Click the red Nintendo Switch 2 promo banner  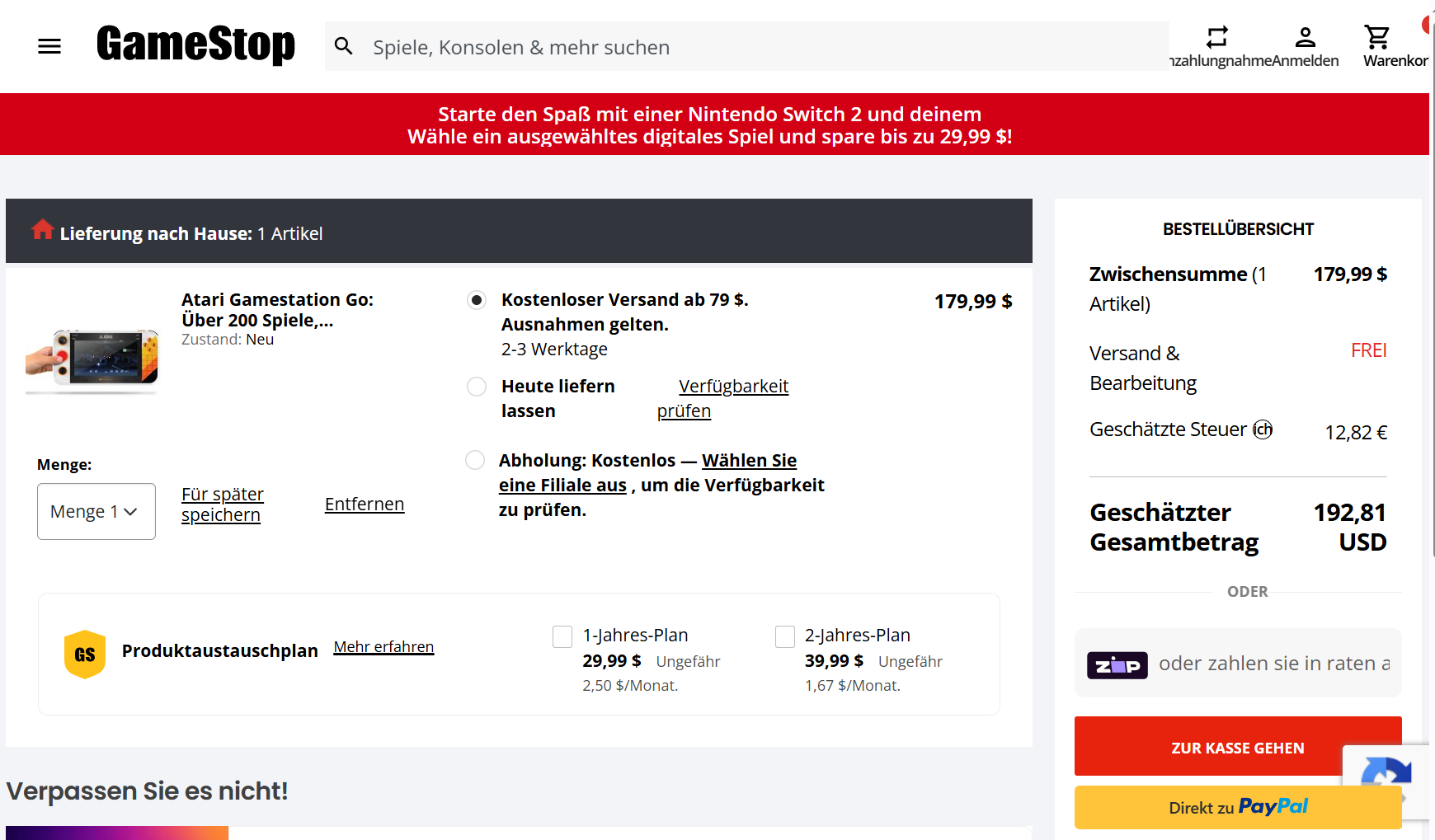[714, 124]
